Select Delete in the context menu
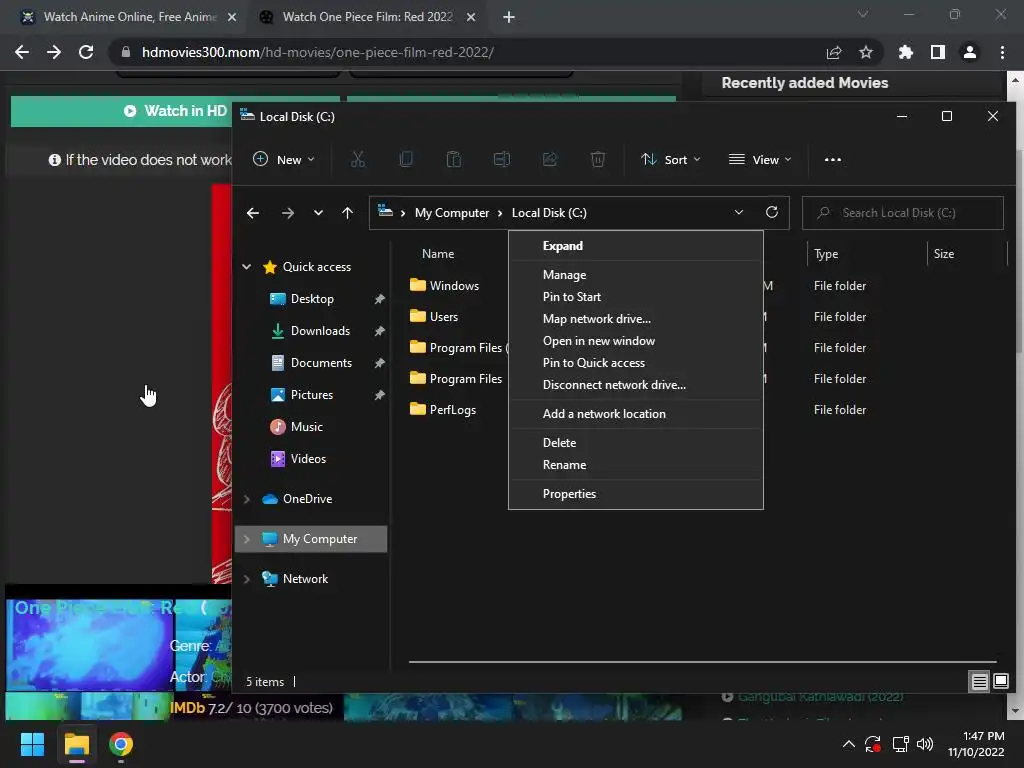Screen dimensions: 1024x768 pos(635,443)
